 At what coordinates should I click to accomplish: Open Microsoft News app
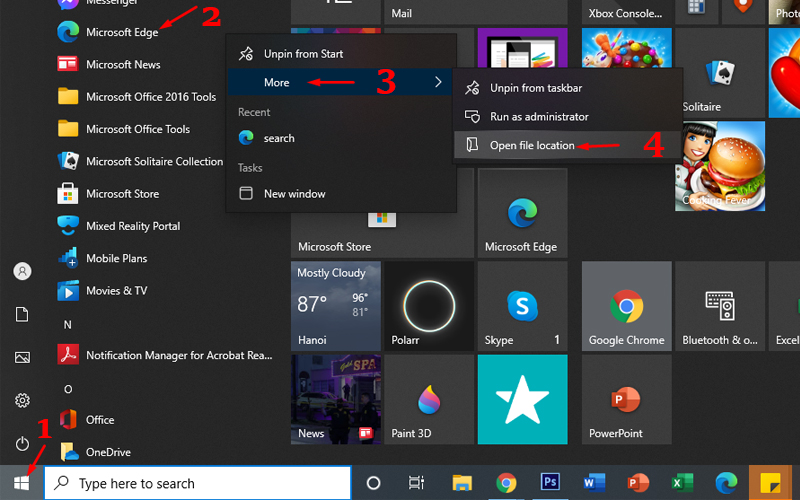[109, 64]
